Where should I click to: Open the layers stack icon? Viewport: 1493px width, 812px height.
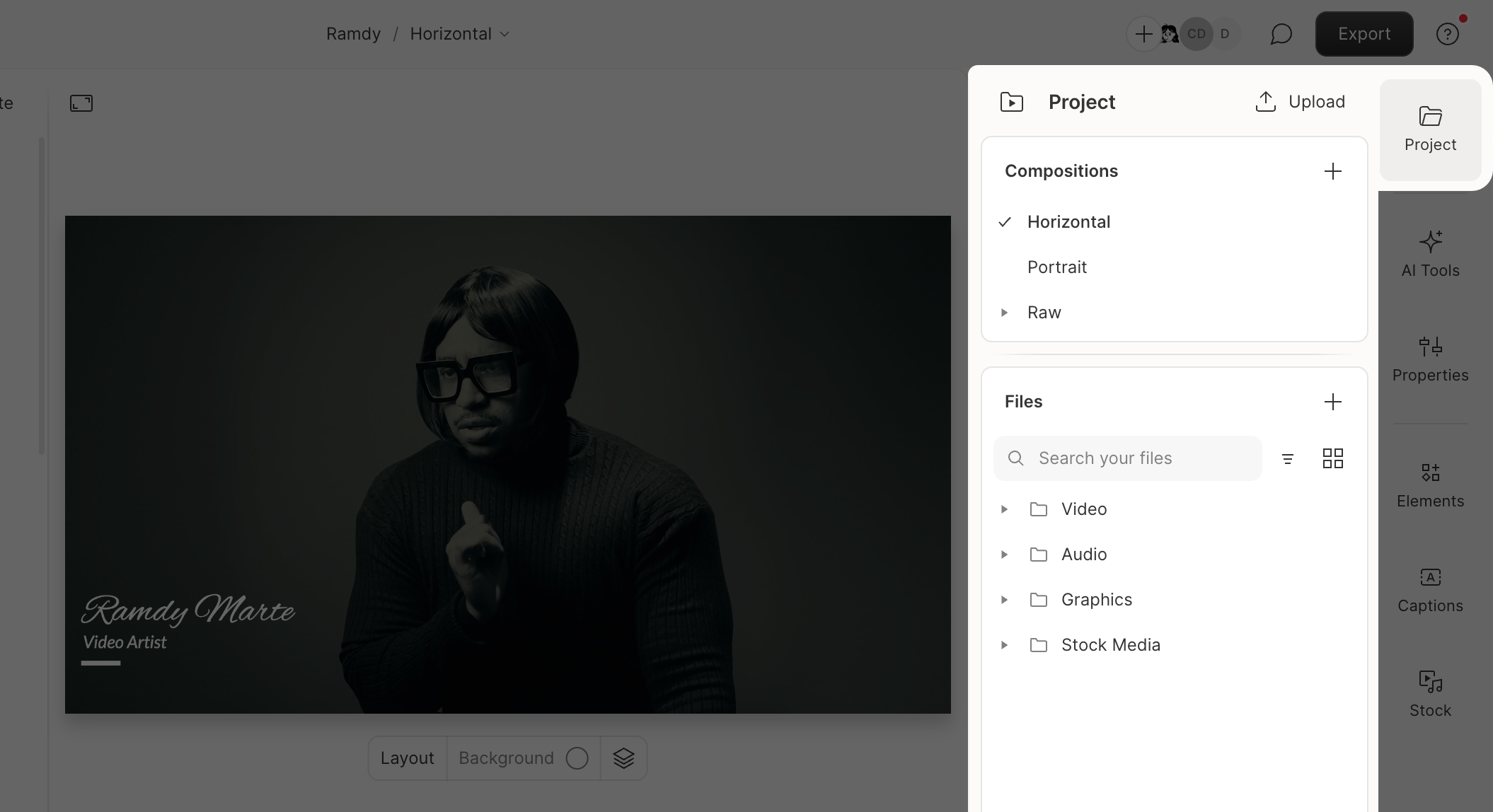pyautogui.click(x=623, y=758)
